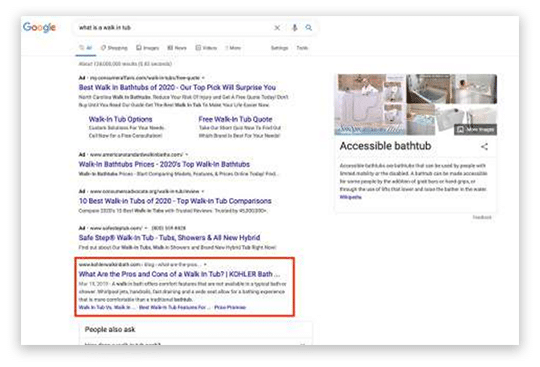The height and width of the screenshot is (367, 540).
Task: Open the large walk-in tub thumbnail
Action: [x=371, y=105]
